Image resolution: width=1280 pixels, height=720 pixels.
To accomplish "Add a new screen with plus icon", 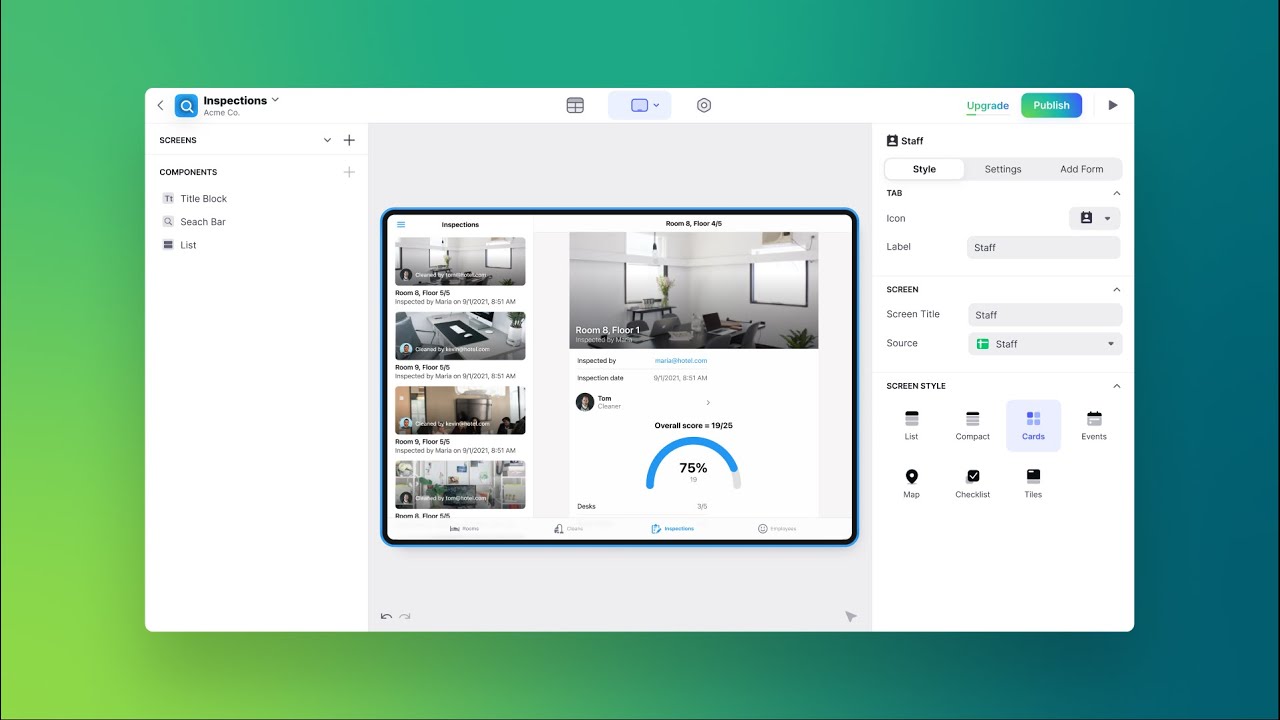I will (x=349, y=140).
